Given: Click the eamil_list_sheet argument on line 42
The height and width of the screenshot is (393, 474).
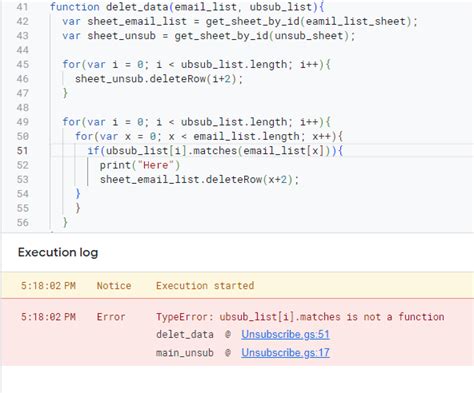Looking at the screenshot, I should click(x=356, y=21).
